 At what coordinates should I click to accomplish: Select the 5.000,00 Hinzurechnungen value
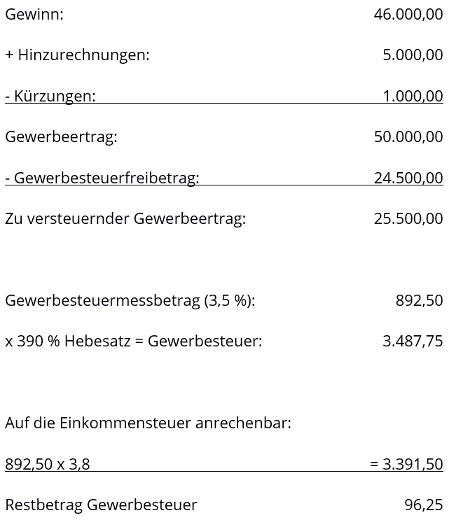click(x=413, y=55)
